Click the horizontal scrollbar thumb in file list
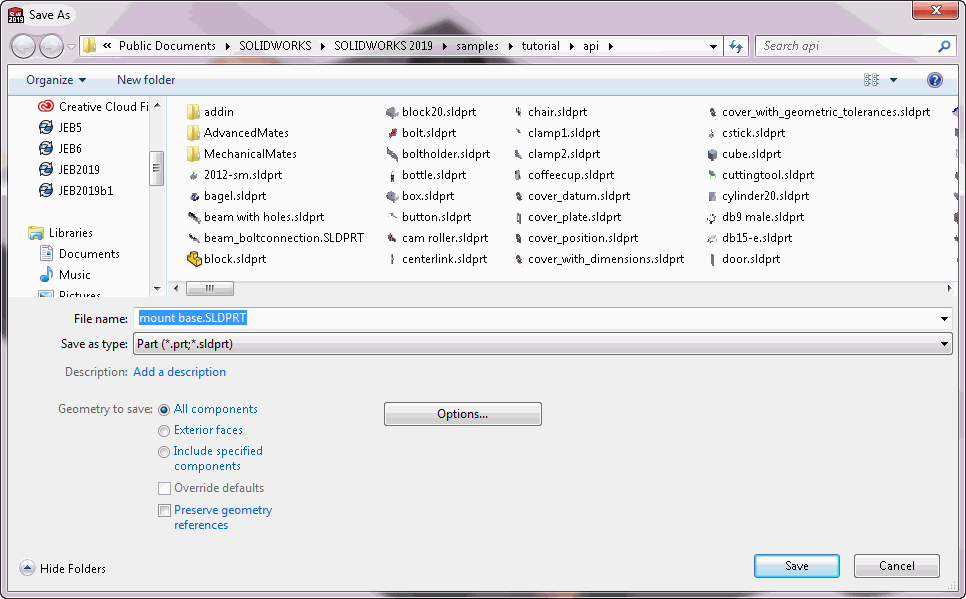 (x=209, y=288)
